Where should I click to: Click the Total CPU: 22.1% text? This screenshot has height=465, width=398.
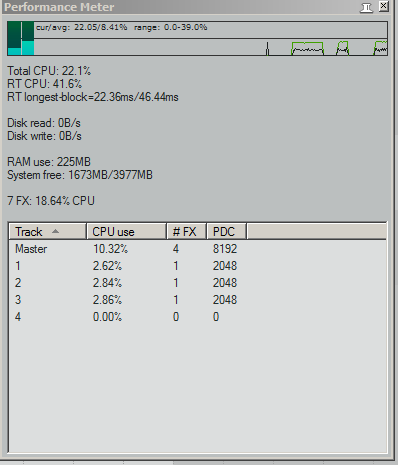(49, 71)
